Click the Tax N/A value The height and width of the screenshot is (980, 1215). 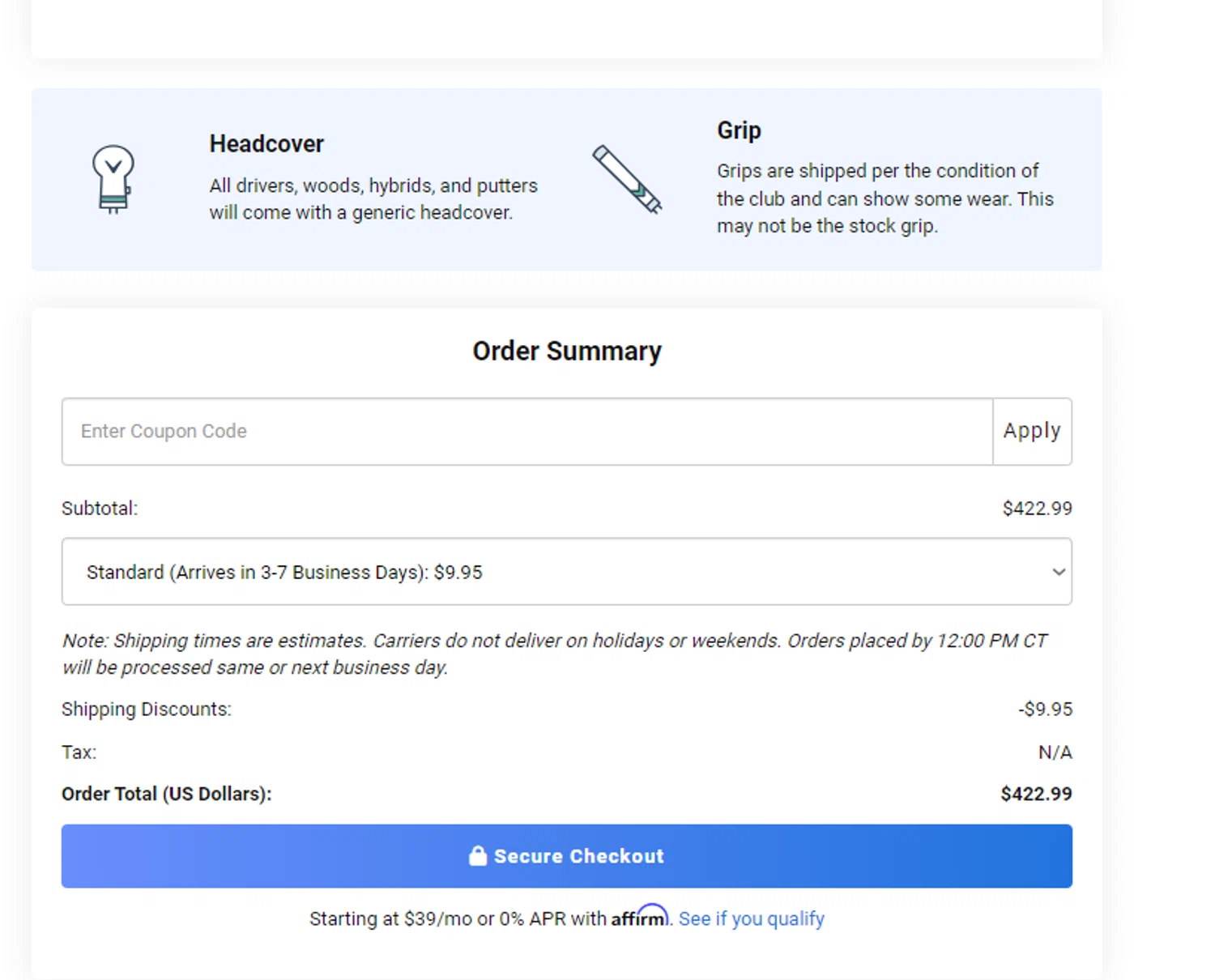[x=1055, y=752]
